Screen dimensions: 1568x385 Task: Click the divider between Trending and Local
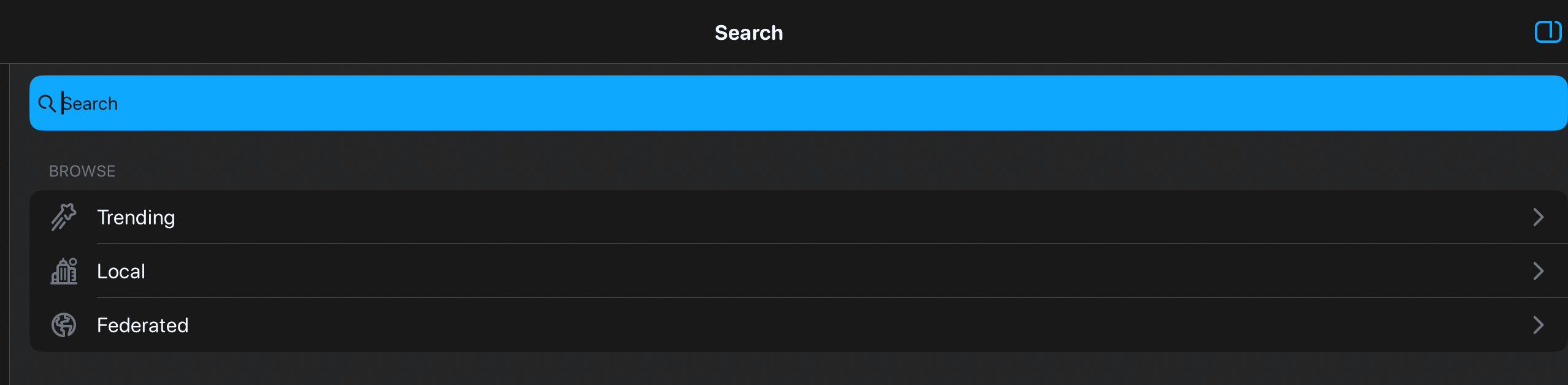click(x=797, y=244)
